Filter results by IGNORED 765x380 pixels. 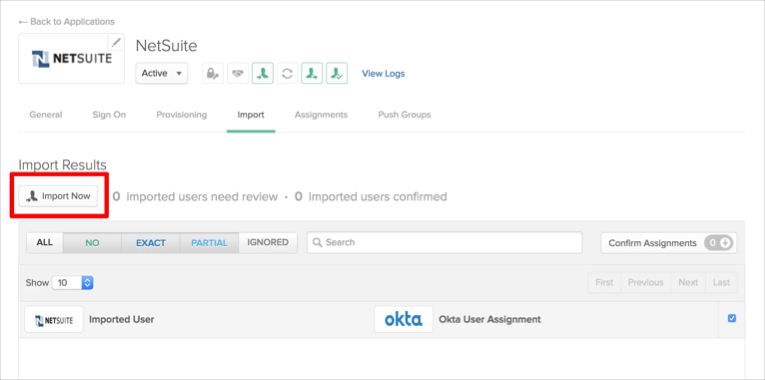[x=268, y=242]
